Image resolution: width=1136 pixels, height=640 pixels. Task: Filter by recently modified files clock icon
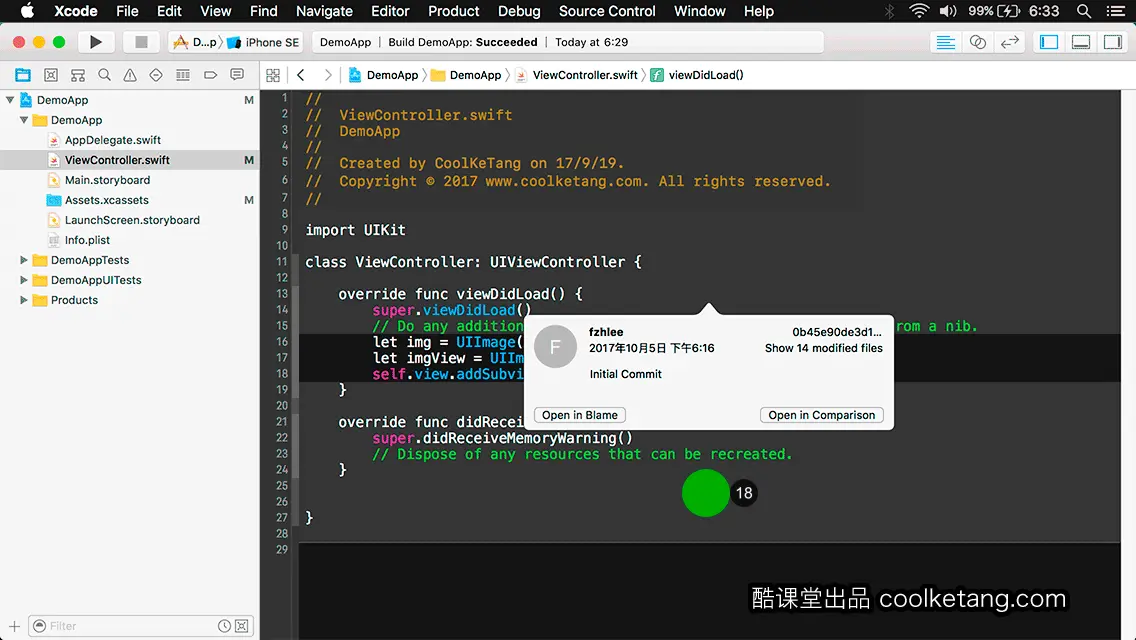[225, 626]
